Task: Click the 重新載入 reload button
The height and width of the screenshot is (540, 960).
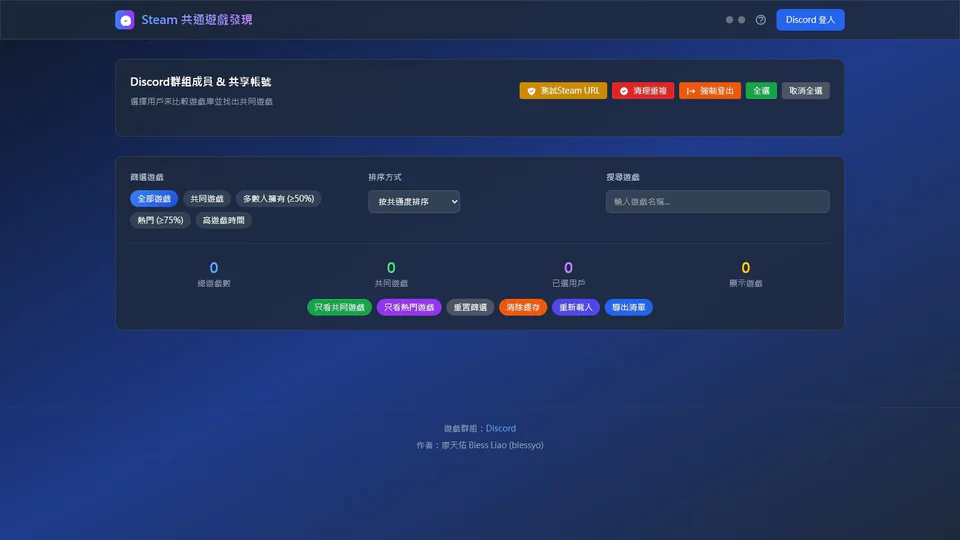Action: [576, 307]
